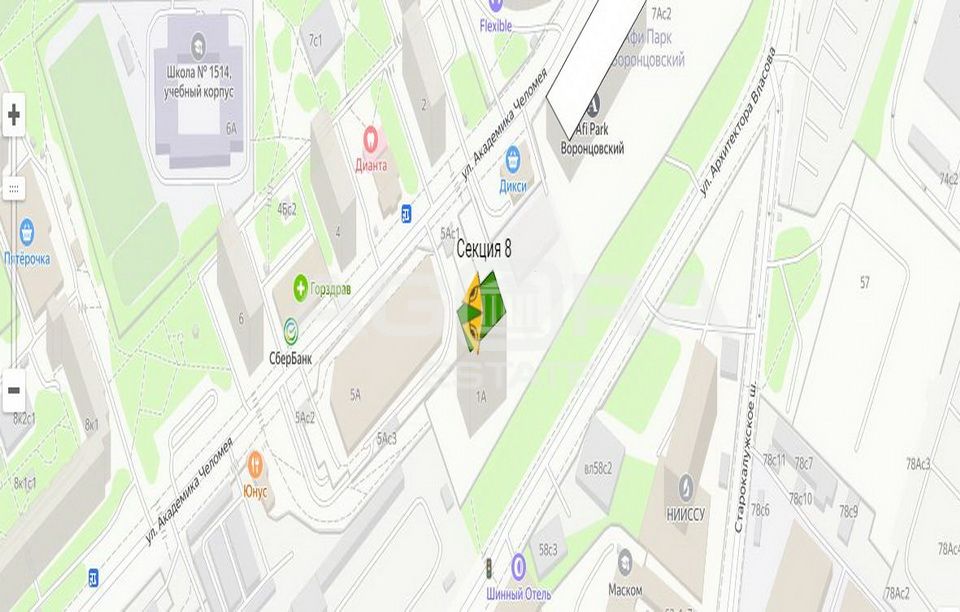Click the Горздрав pharmacy marker
This screenshot has height=612, width=960.
coord(300,288)
